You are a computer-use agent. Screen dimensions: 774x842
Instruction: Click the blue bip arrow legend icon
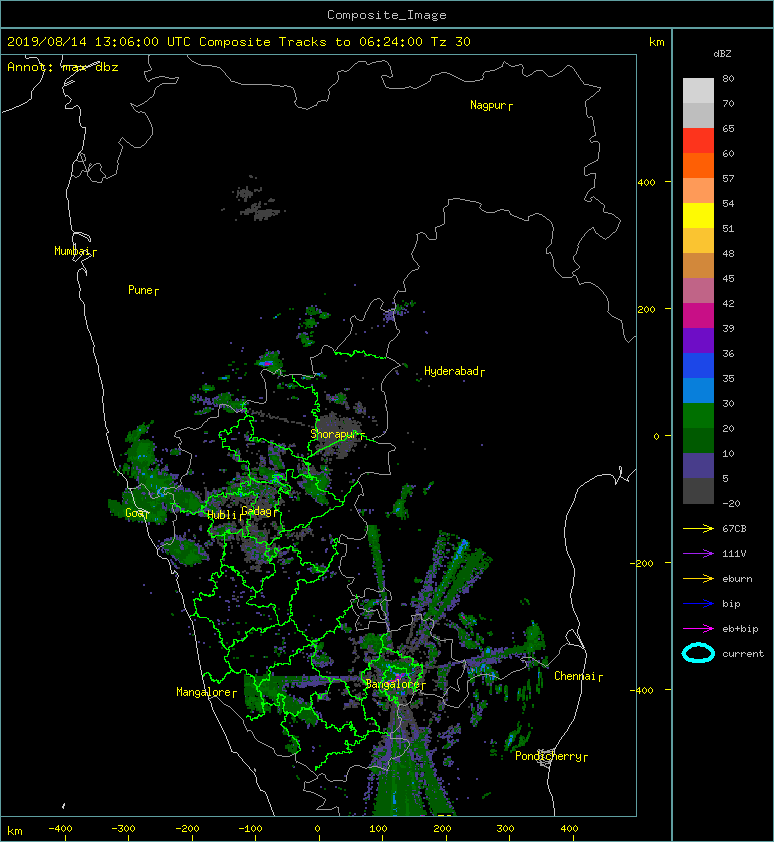tap(698, 604)
